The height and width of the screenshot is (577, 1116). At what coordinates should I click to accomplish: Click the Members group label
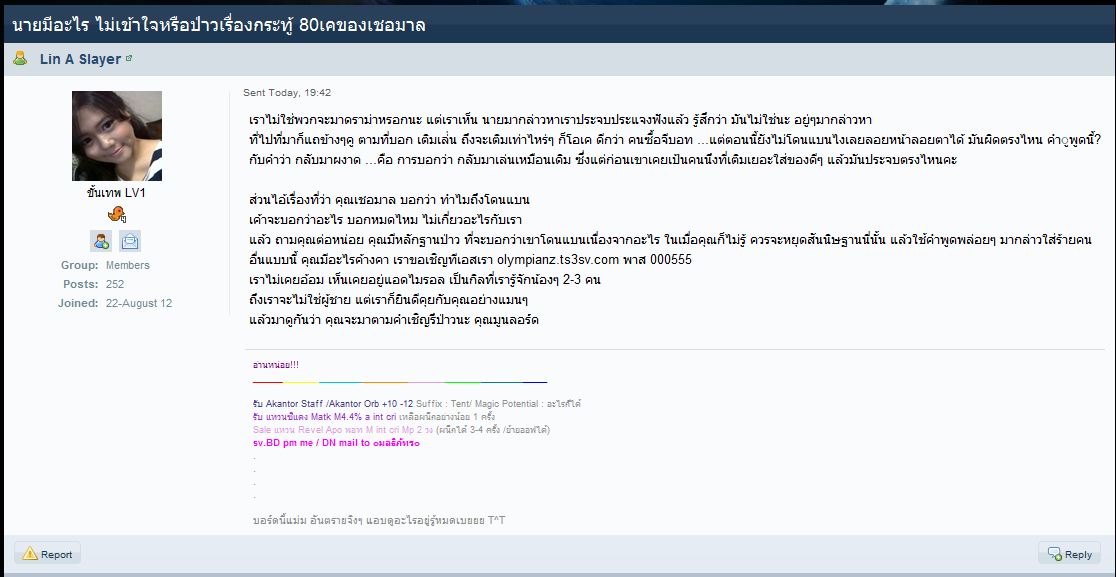[128, 265]
